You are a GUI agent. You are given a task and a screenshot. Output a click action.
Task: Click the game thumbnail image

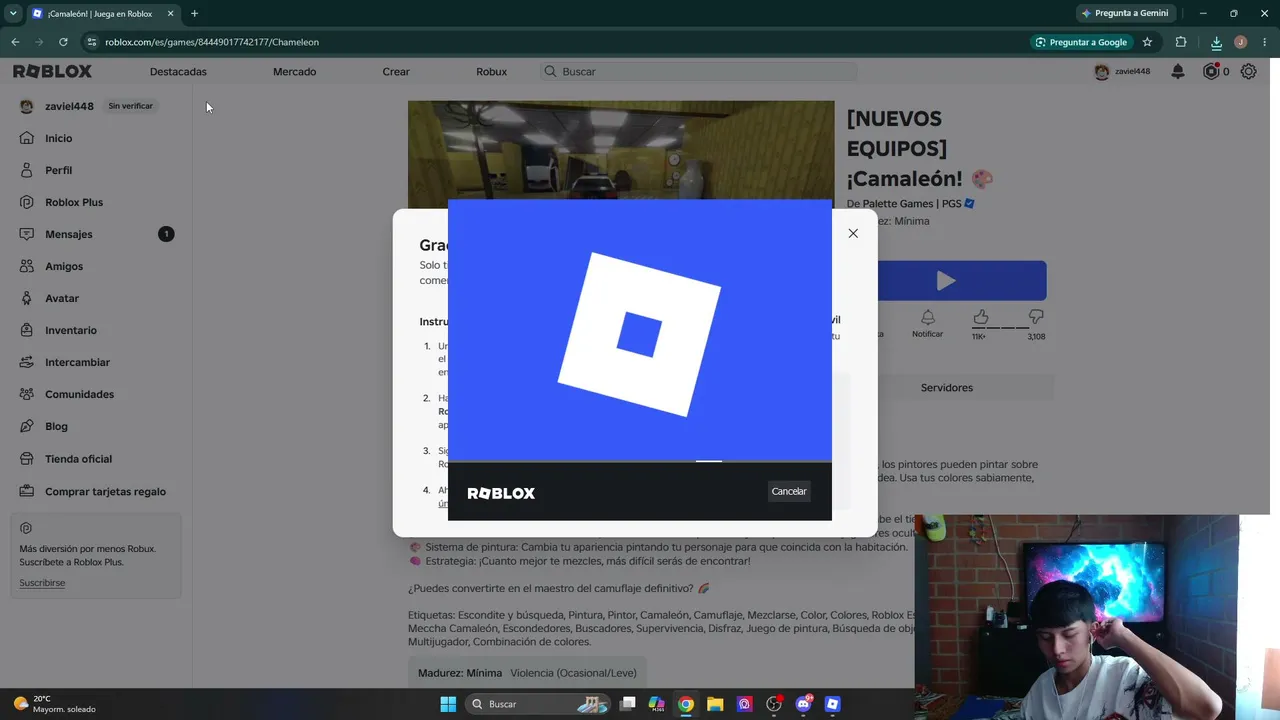[620, 150]
